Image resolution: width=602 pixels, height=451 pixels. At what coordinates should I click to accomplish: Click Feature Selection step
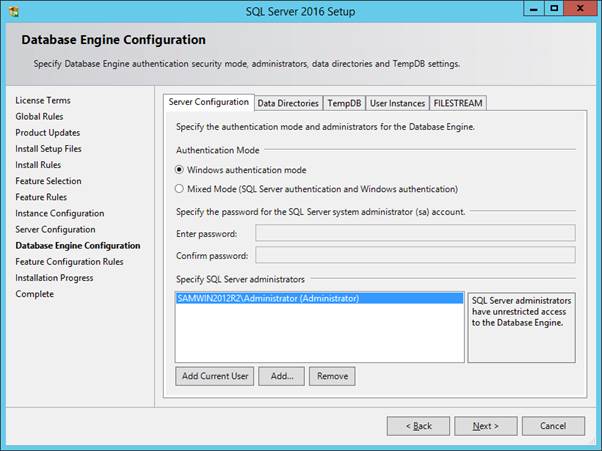point(48,181)
